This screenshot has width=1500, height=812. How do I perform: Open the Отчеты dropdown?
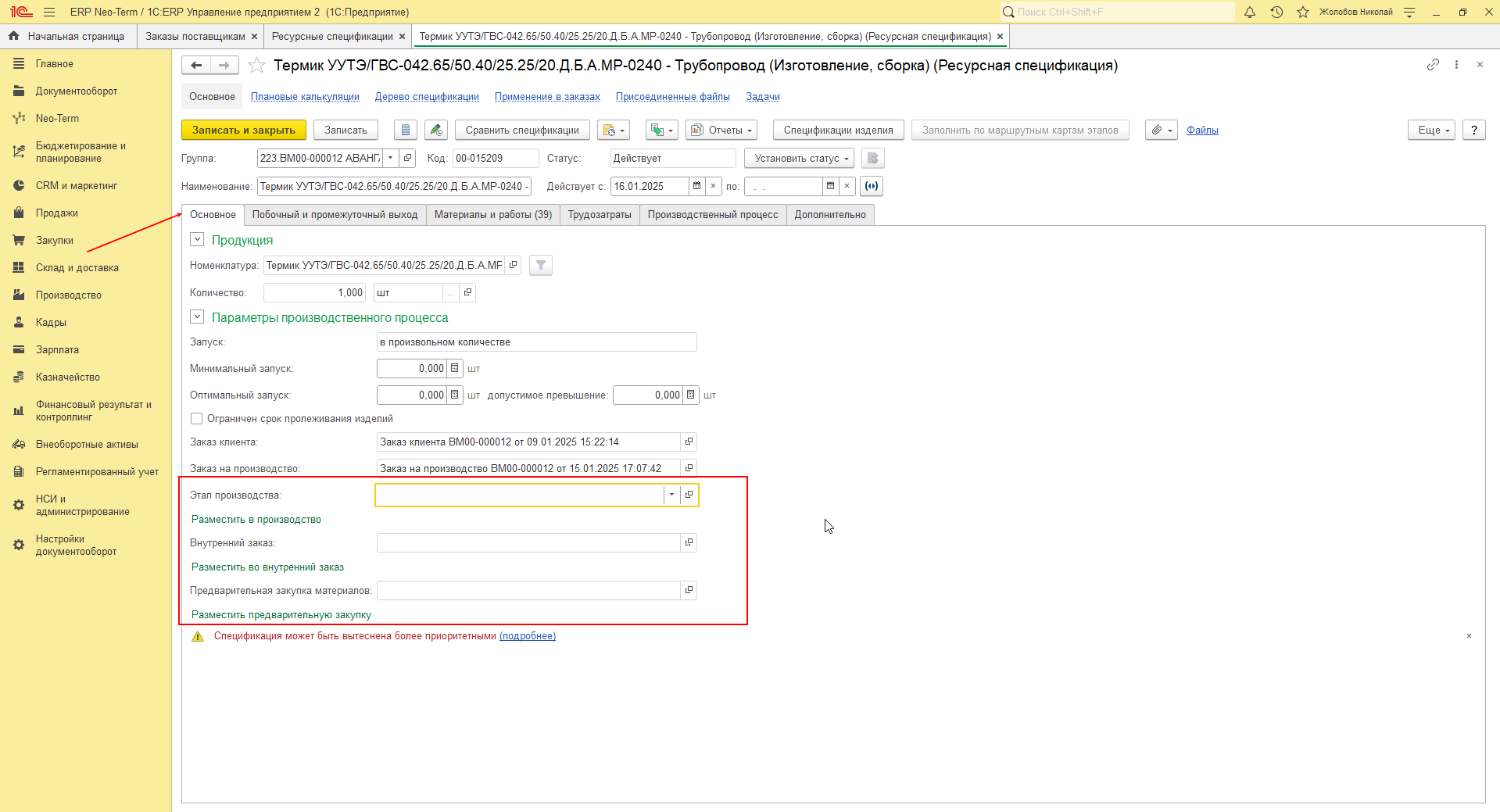pyautogui.click(x=721, y=131)
